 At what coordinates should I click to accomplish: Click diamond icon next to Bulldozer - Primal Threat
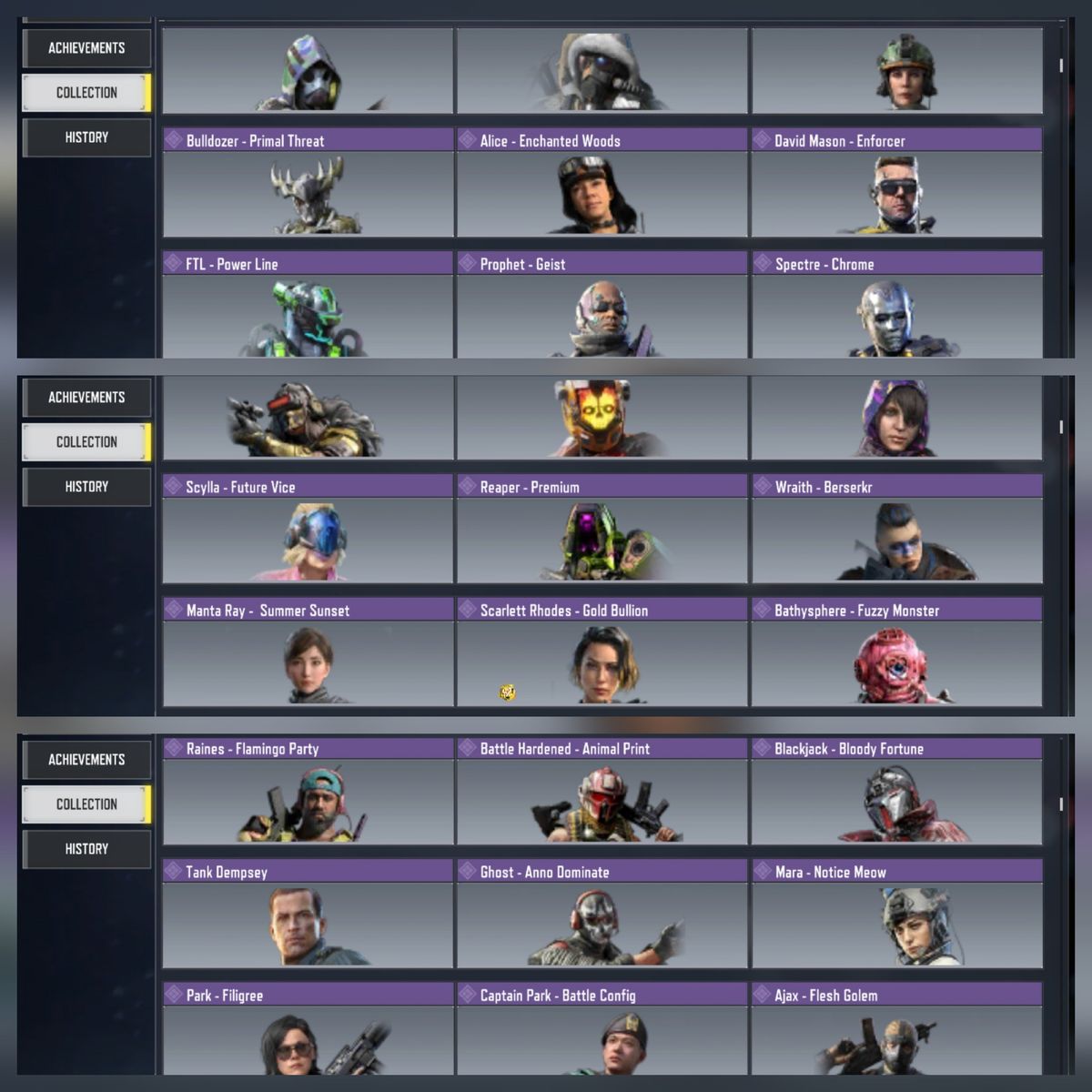(x=173, y=140)
